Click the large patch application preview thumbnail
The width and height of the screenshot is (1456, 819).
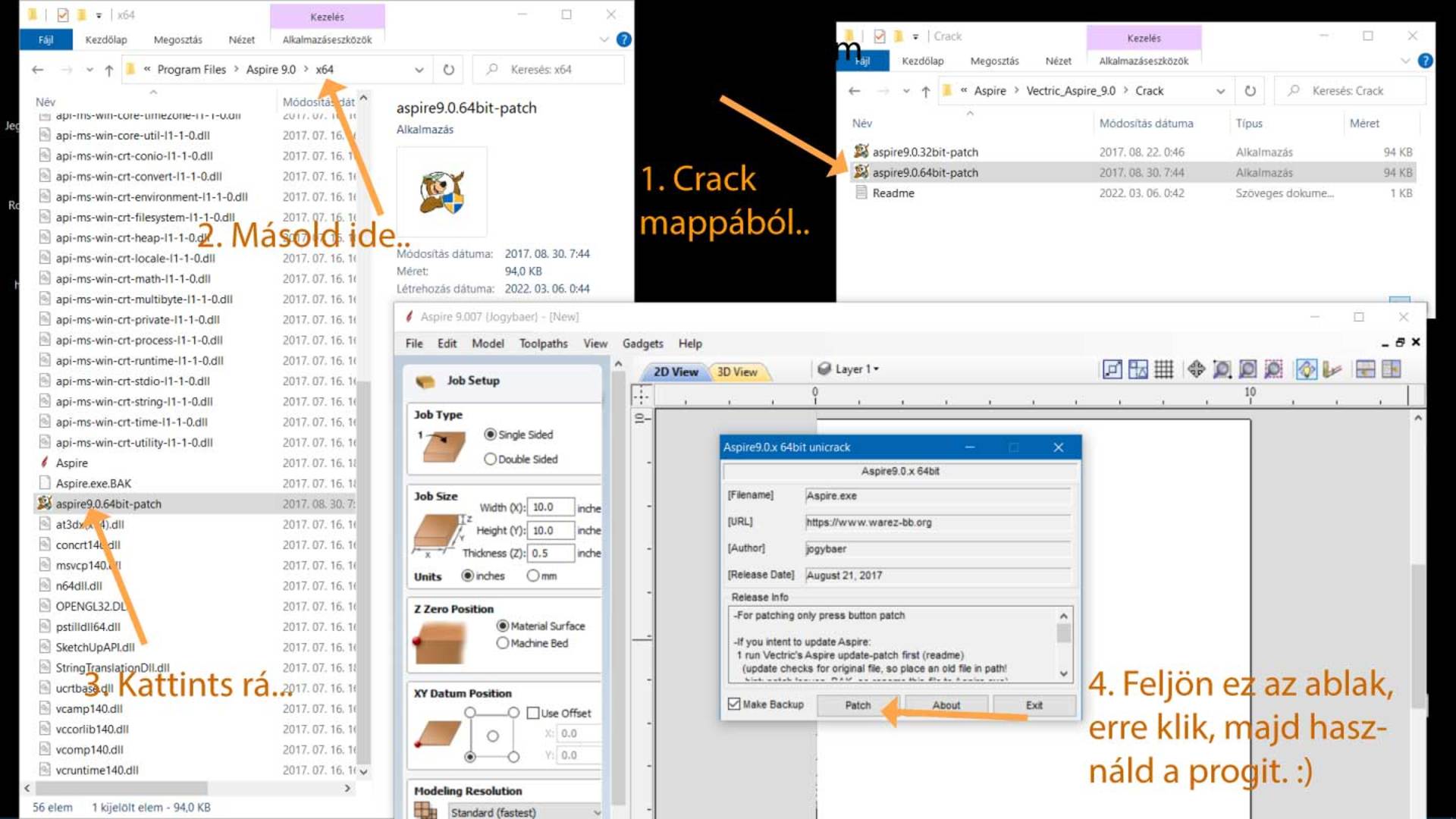coord(442,192)
